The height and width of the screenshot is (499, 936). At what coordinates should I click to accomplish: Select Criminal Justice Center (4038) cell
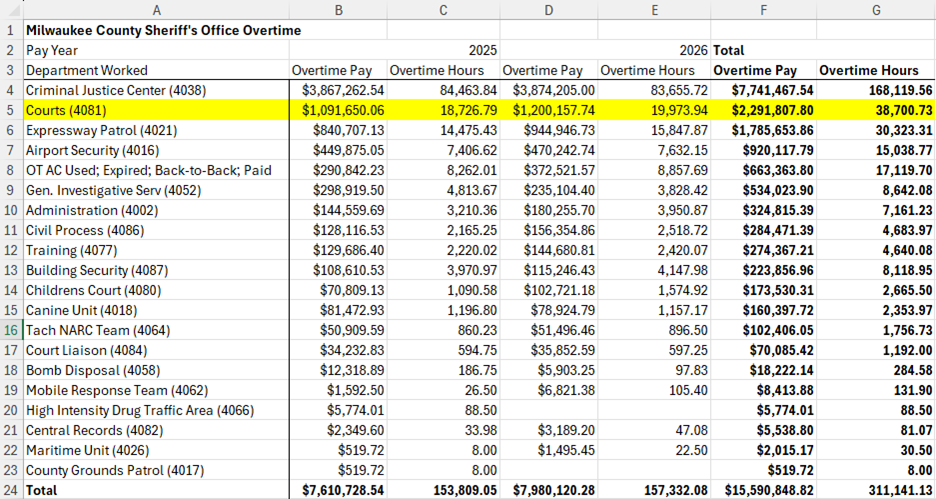tap(156, 90)
